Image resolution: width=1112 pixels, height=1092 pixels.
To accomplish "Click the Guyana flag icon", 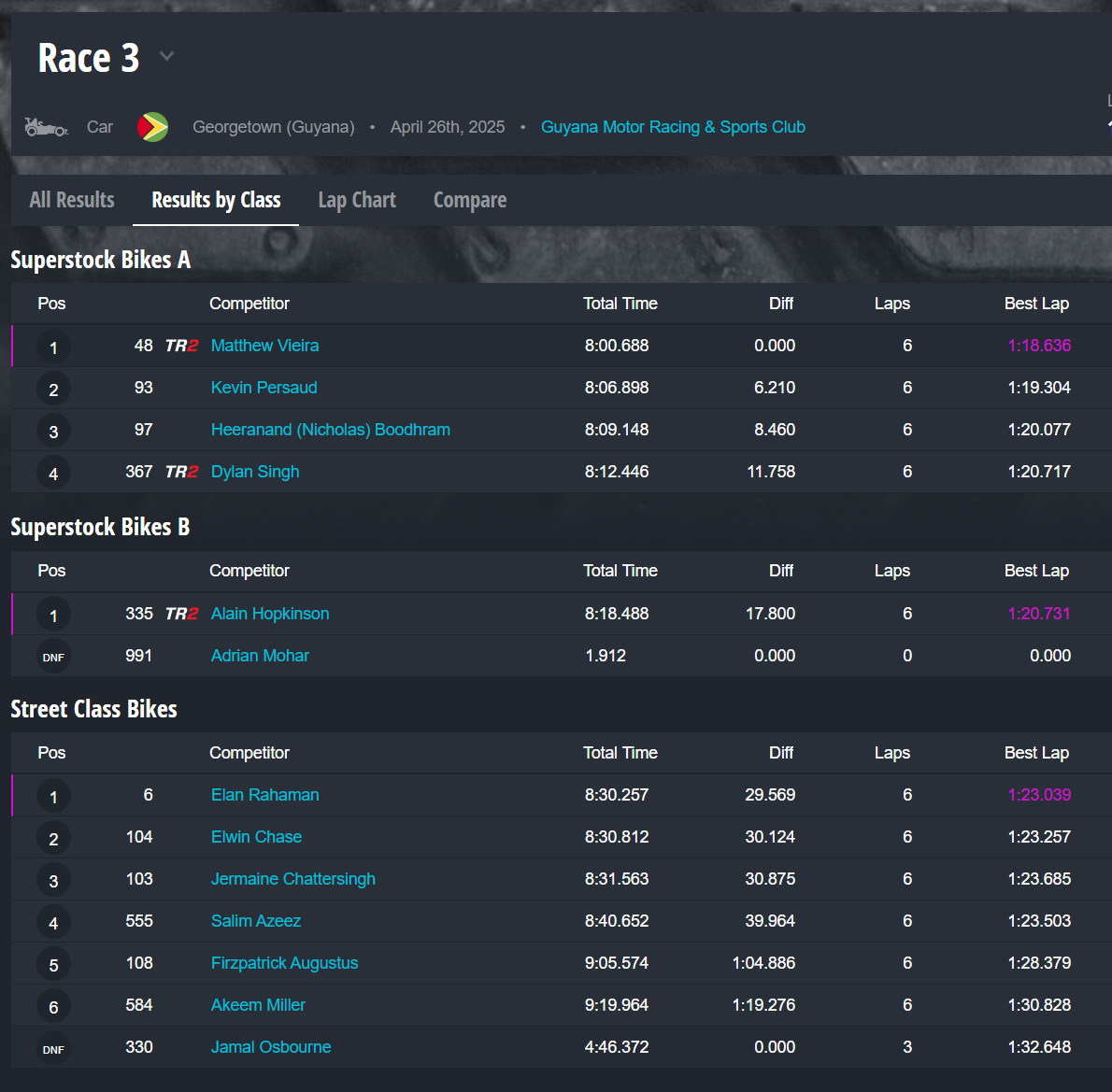I will [152, 127].
